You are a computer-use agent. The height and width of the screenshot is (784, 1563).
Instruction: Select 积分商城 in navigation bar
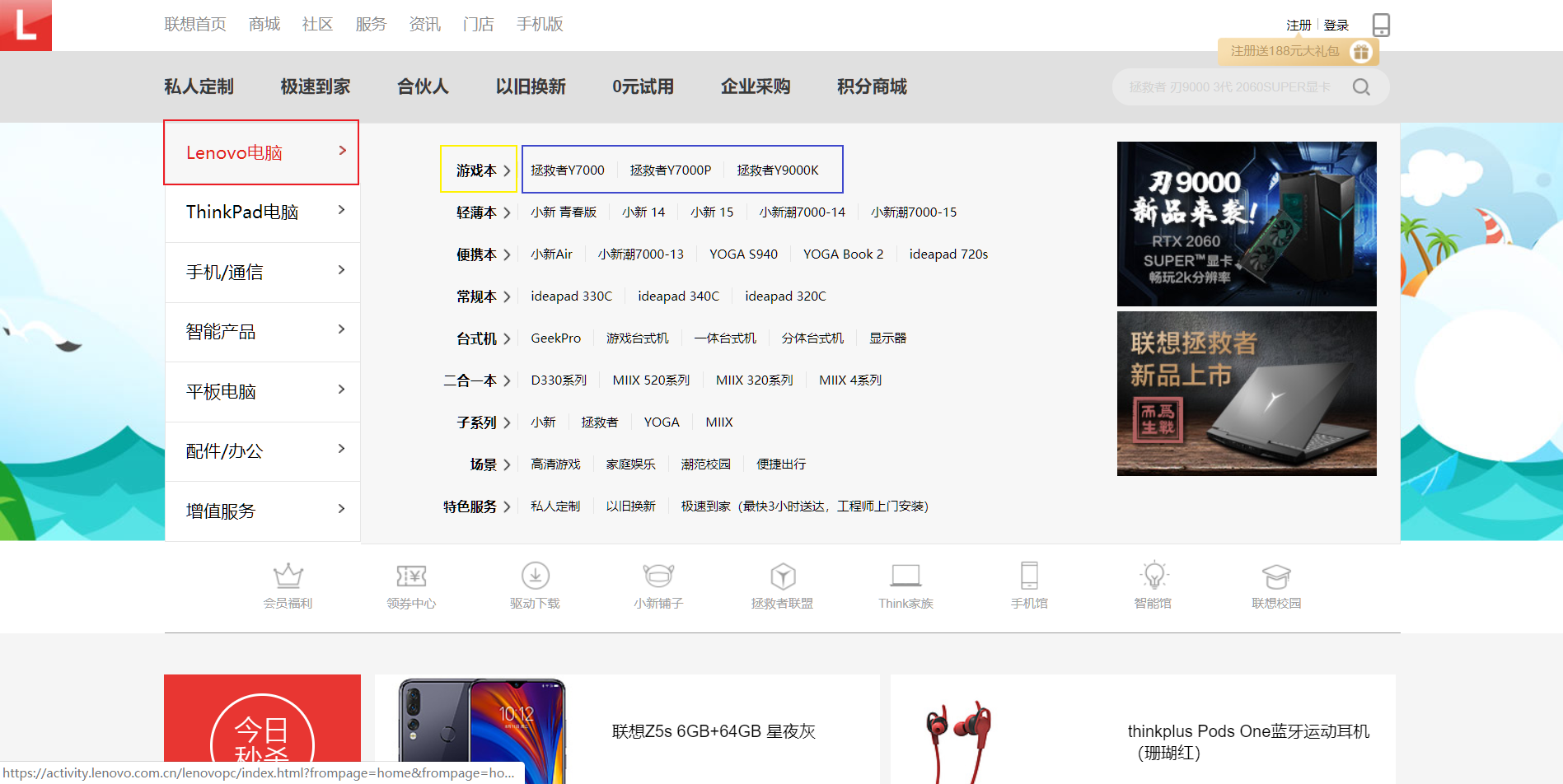[872, 86]
